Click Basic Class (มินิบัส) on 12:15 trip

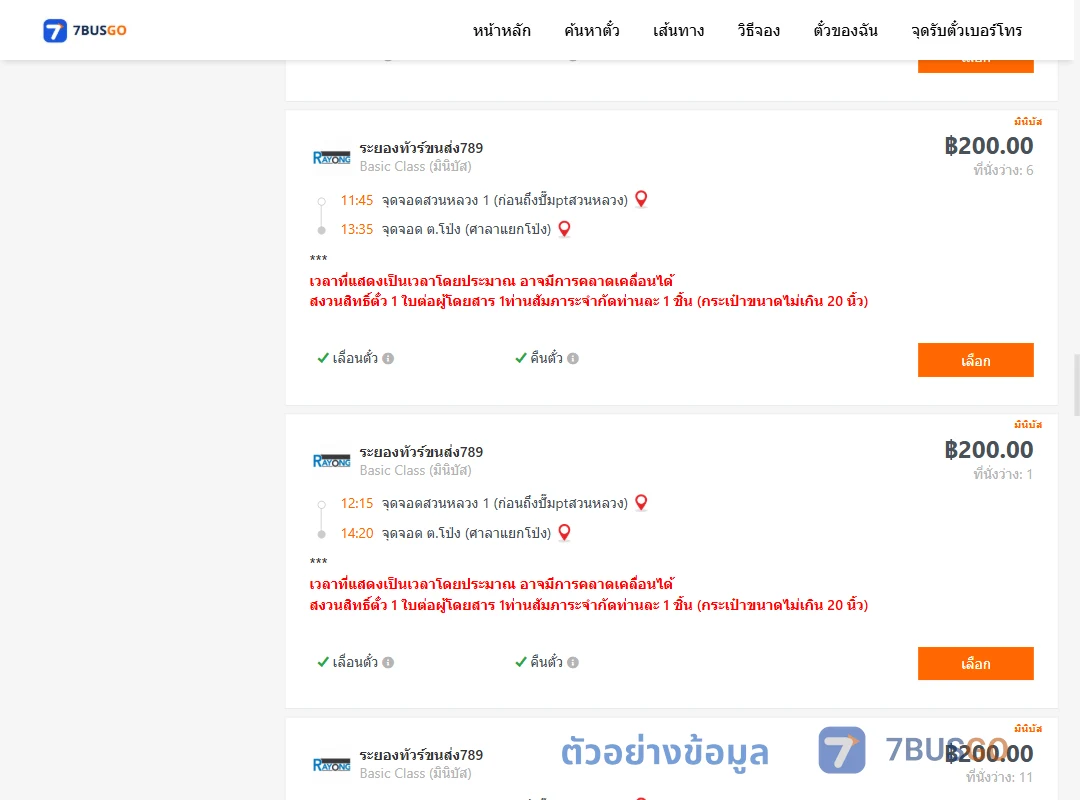[x=415, y=471]
